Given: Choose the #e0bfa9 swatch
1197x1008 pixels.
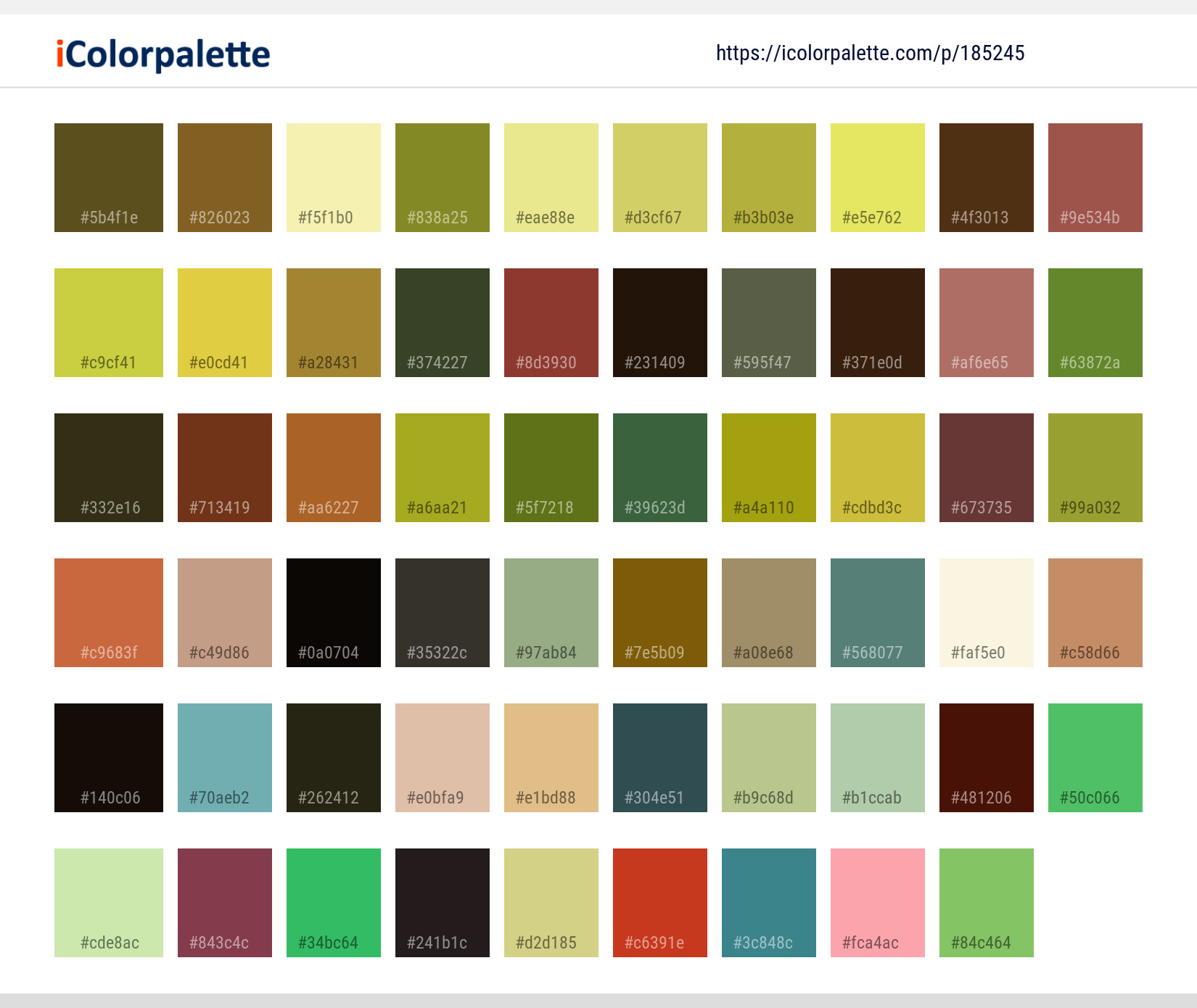Looking at the screenshot, I should click(x=443, y=758).
